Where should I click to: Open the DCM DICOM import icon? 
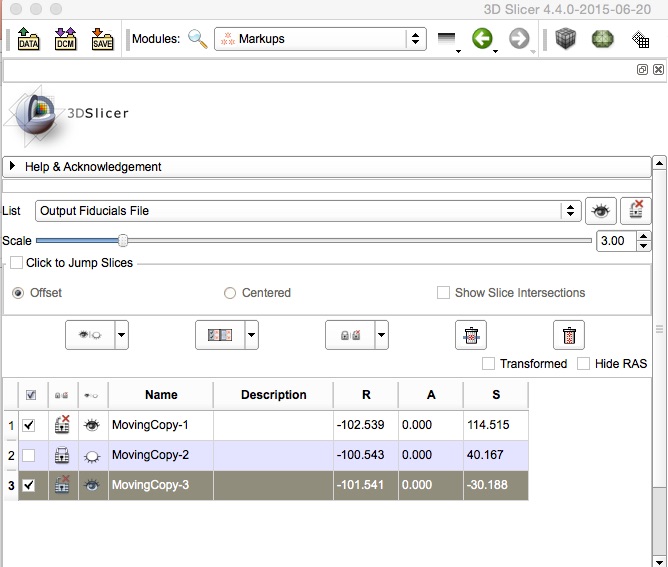pos(65,40)
